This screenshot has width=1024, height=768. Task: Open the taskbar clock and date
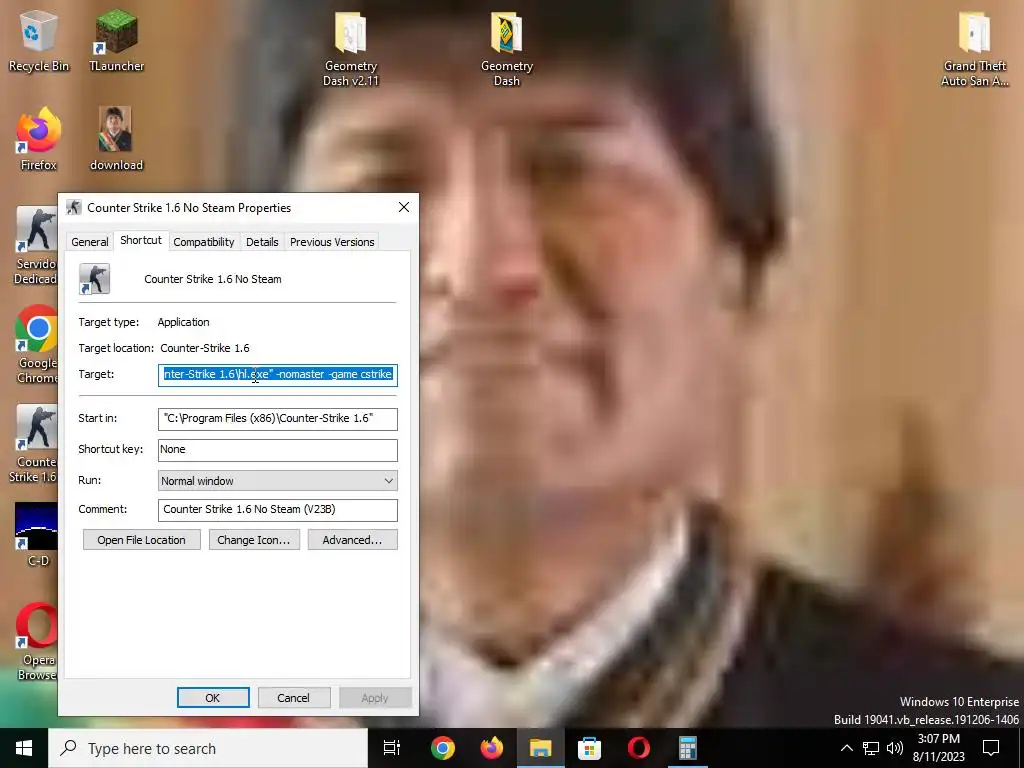[x=938, y=748]
